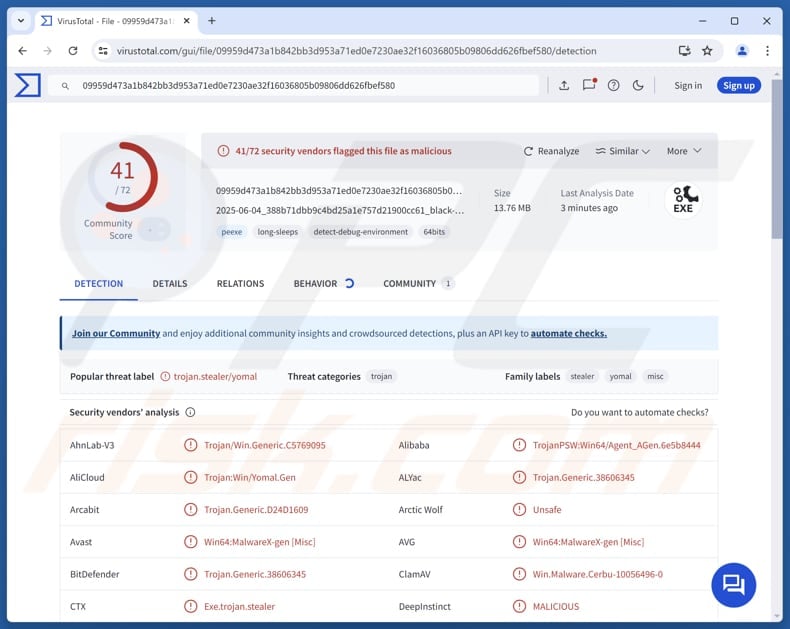Expand the More dropdown menu

pyautogui.click(x=684, y=151)
